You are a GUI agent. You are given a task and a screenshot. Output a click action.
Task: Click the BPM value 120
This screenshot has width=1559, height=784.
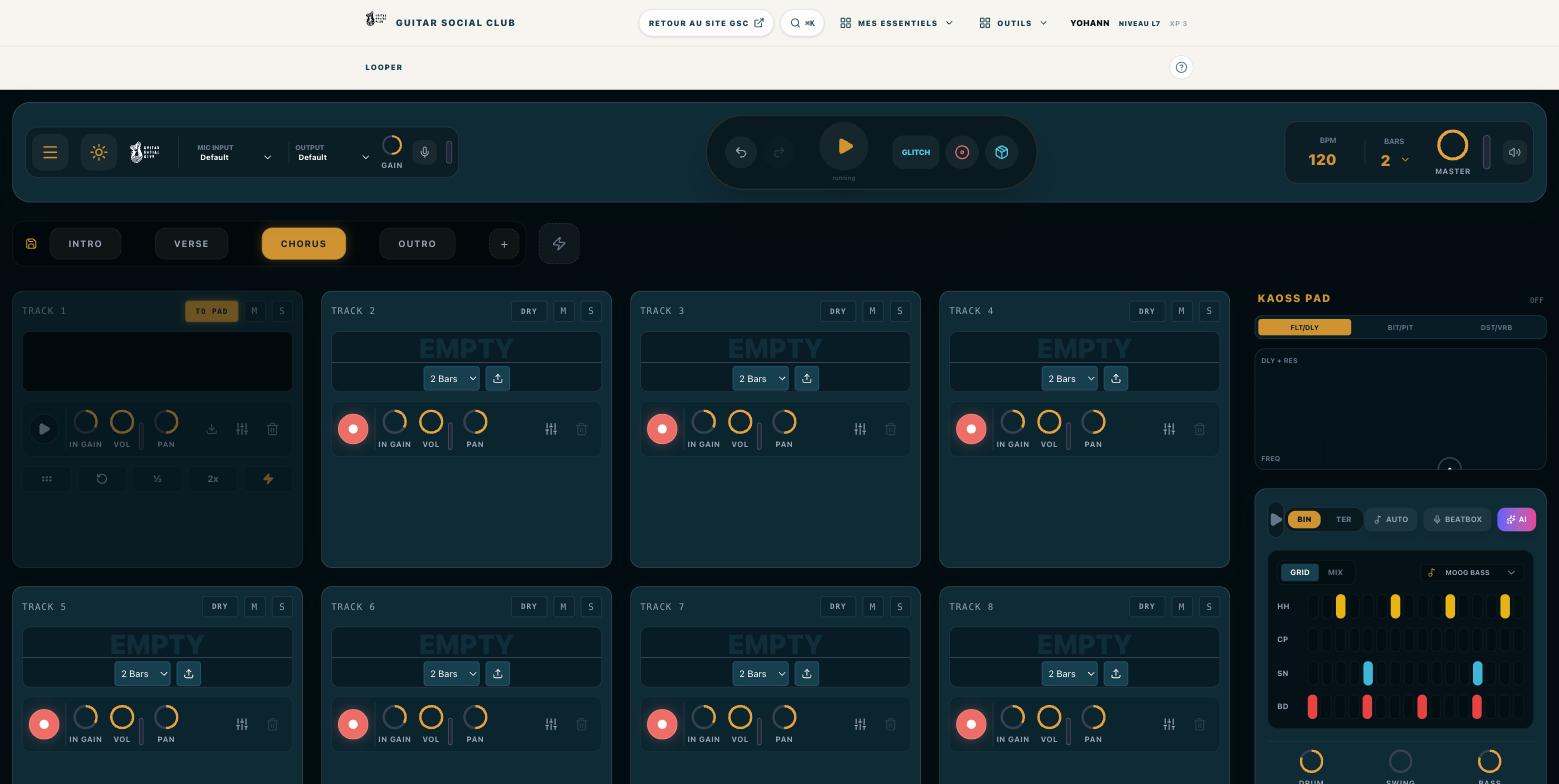[x=1322, y=160]
